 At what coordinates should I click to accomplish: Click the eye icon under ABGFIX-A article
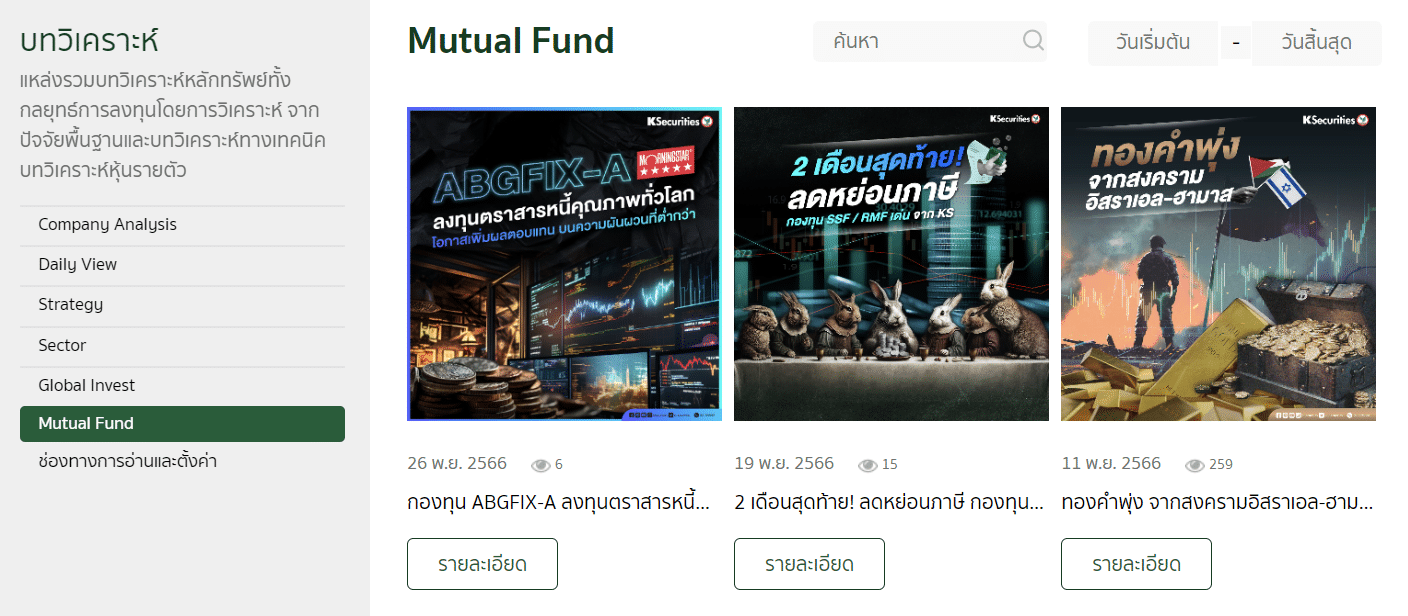coord(541,465)
